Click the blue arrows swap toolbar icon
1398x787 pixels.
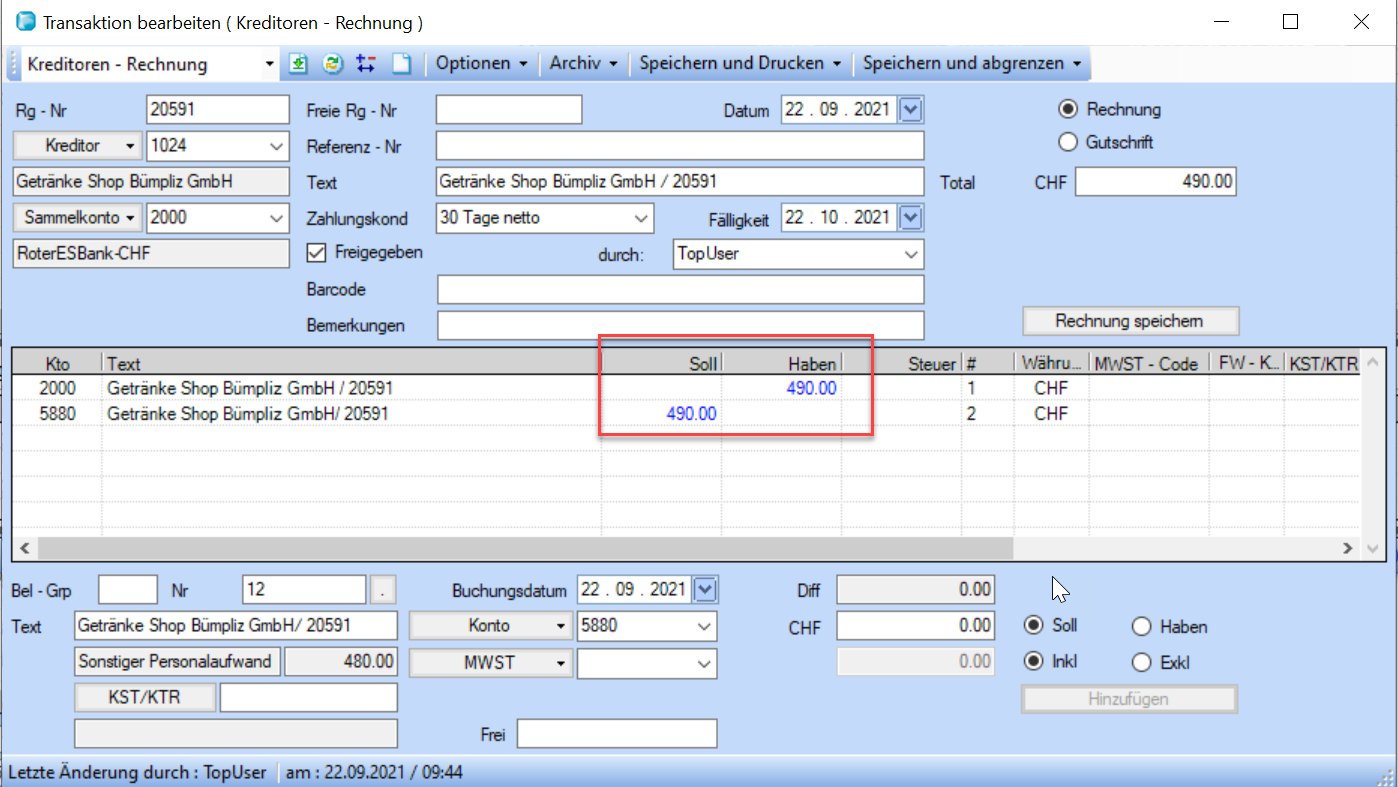(x=366, y=64)
